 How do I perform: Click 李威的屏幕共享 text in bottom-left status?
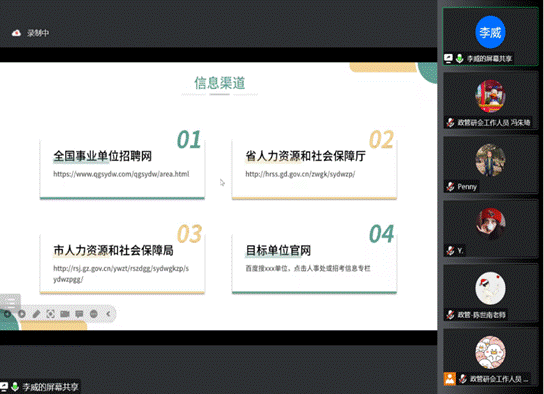tap(50, 387)
